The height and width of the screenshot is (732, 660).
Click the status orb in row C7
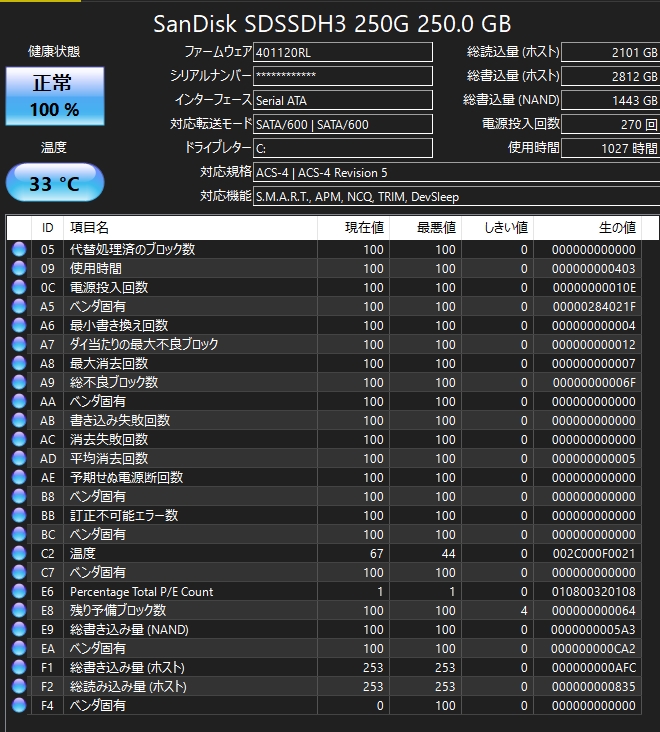(x=19, y=572)
